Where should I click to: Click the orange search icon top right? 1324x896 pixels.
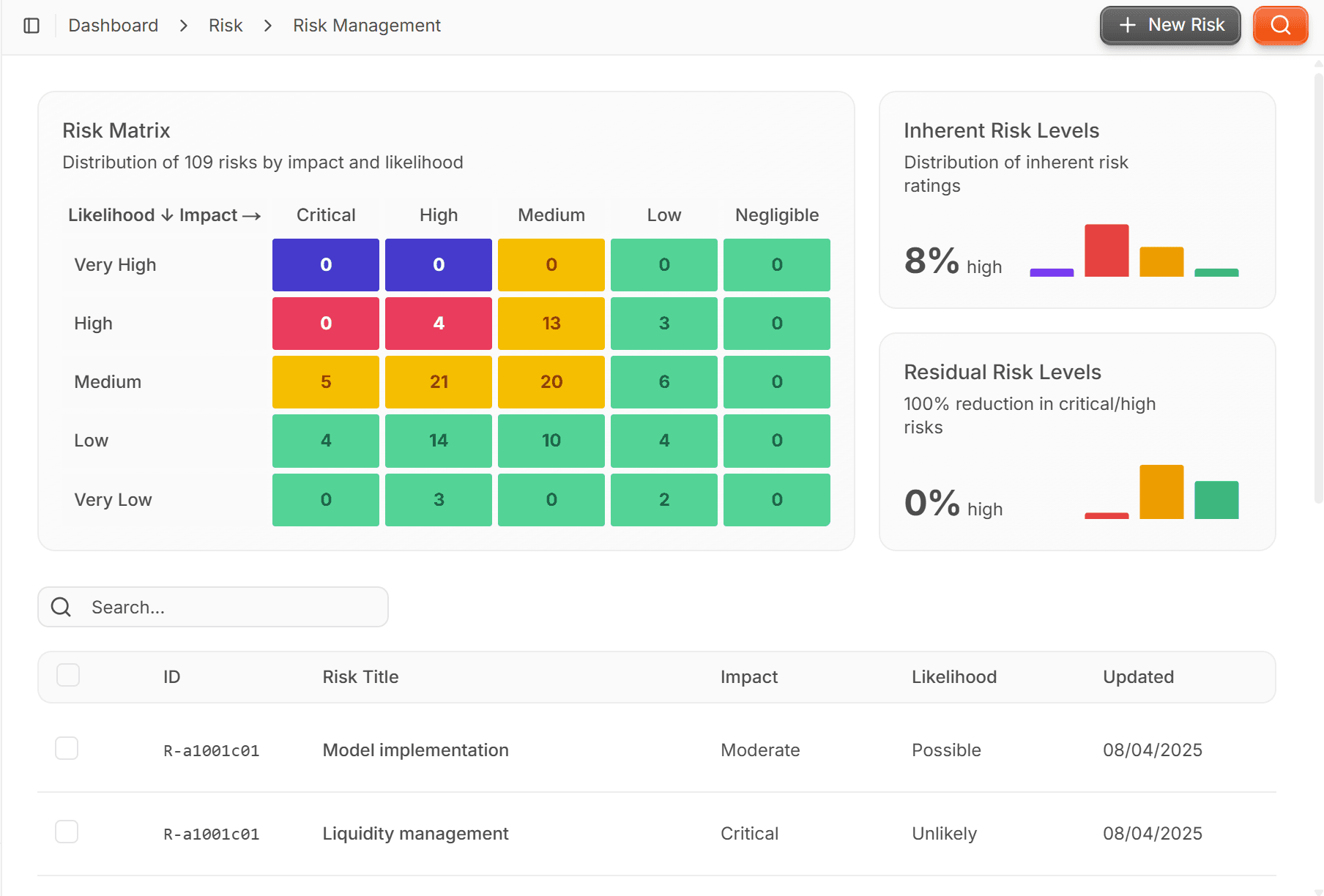[x=1280, y=25]
